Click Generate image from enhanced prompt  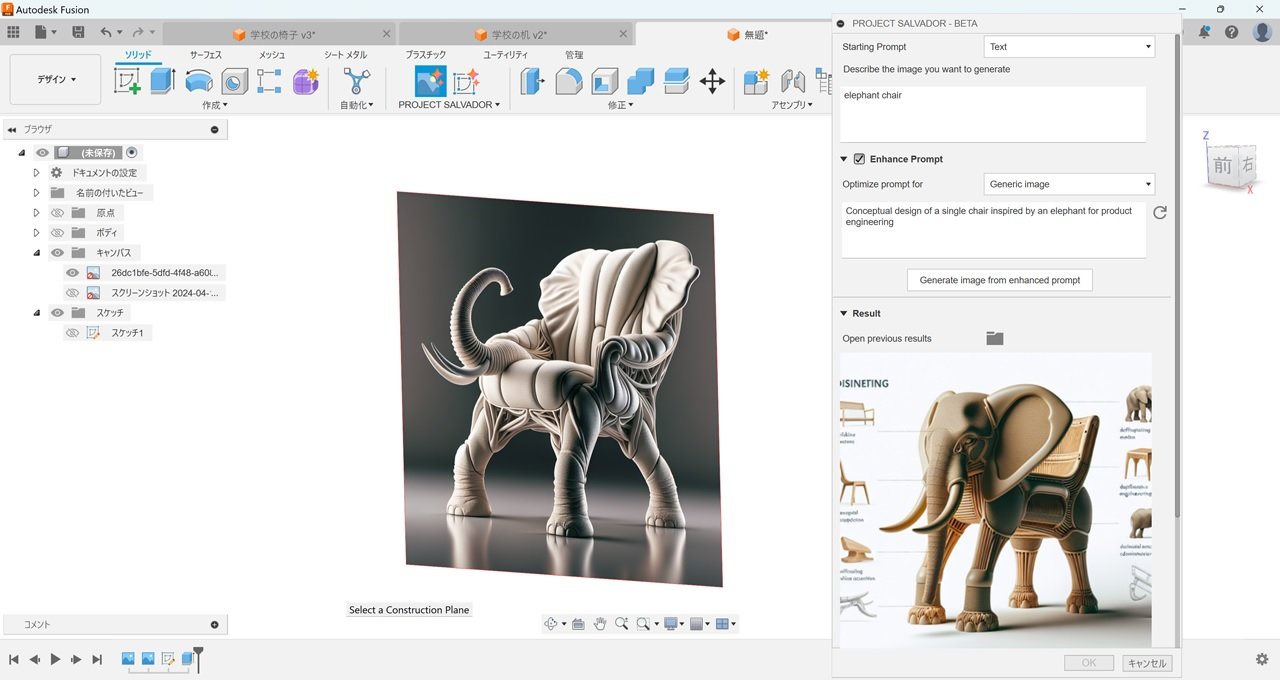point(999,280)
